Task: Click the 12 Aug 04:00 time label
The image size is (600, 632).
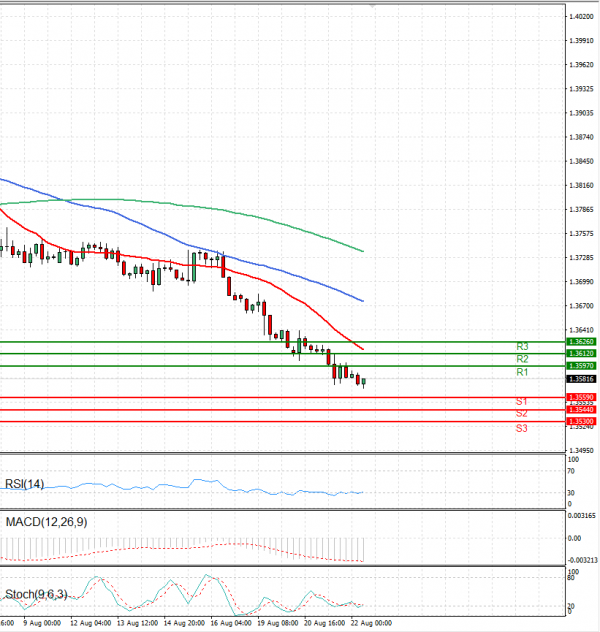Action: click(91, 623)
